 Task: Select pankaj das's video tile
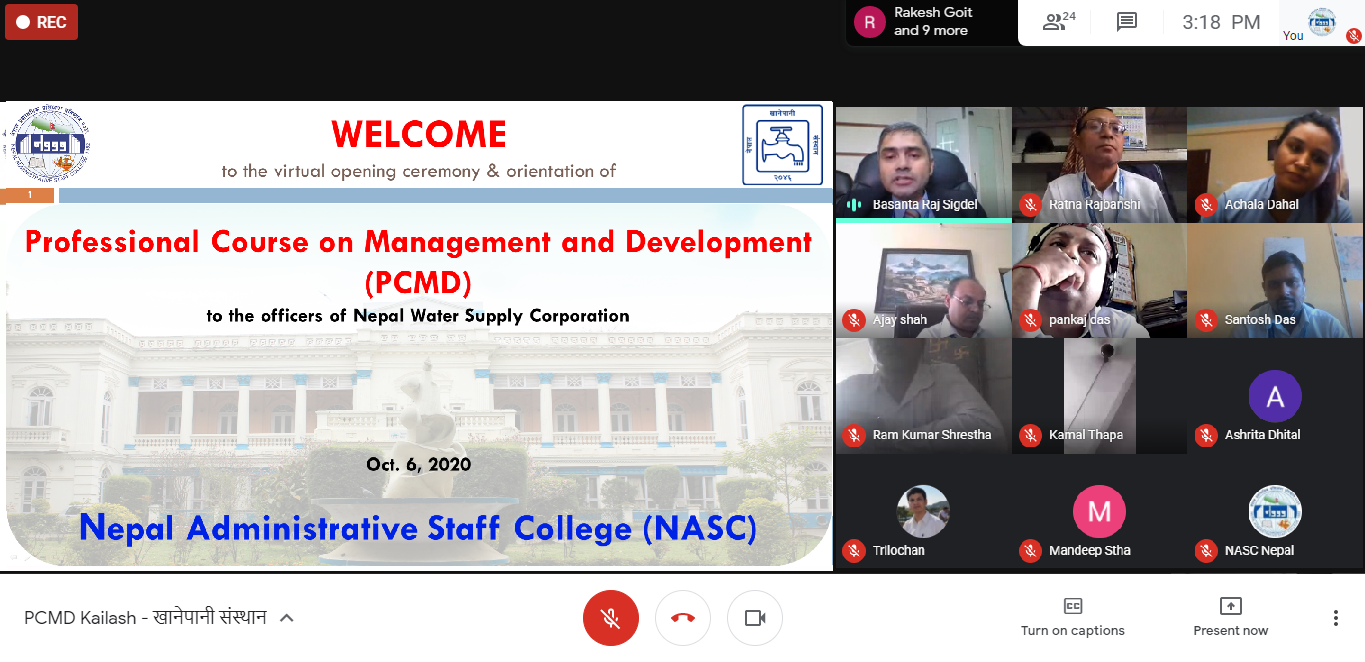click(1099, 280)
